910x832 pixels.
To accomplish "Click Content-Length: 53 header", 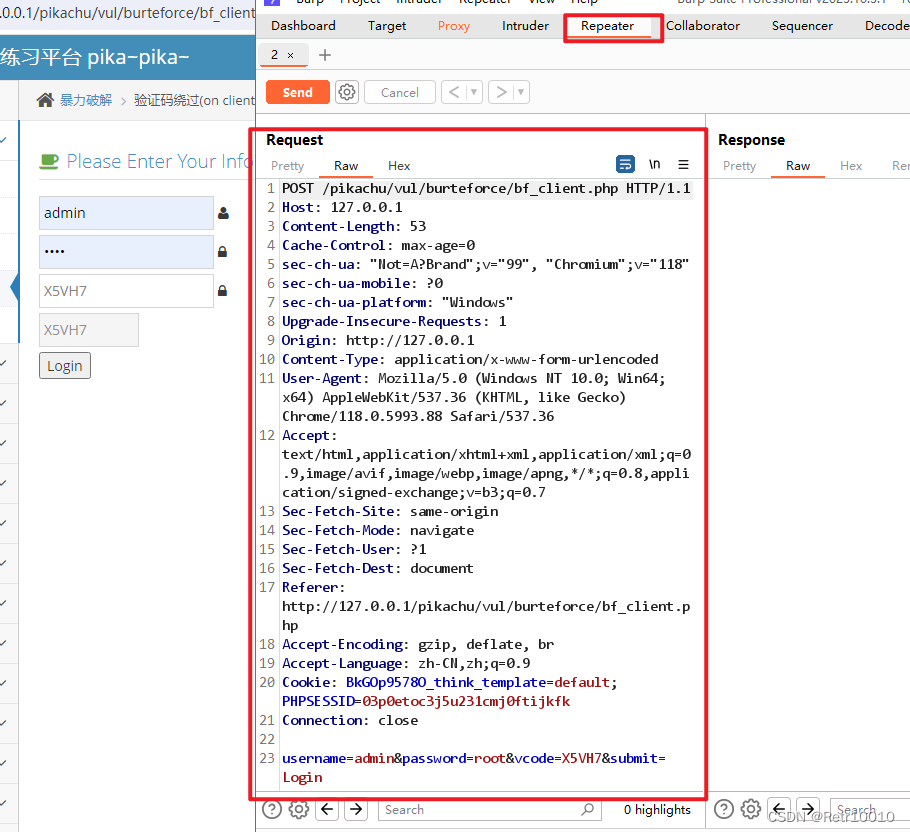I will [354, 226].
